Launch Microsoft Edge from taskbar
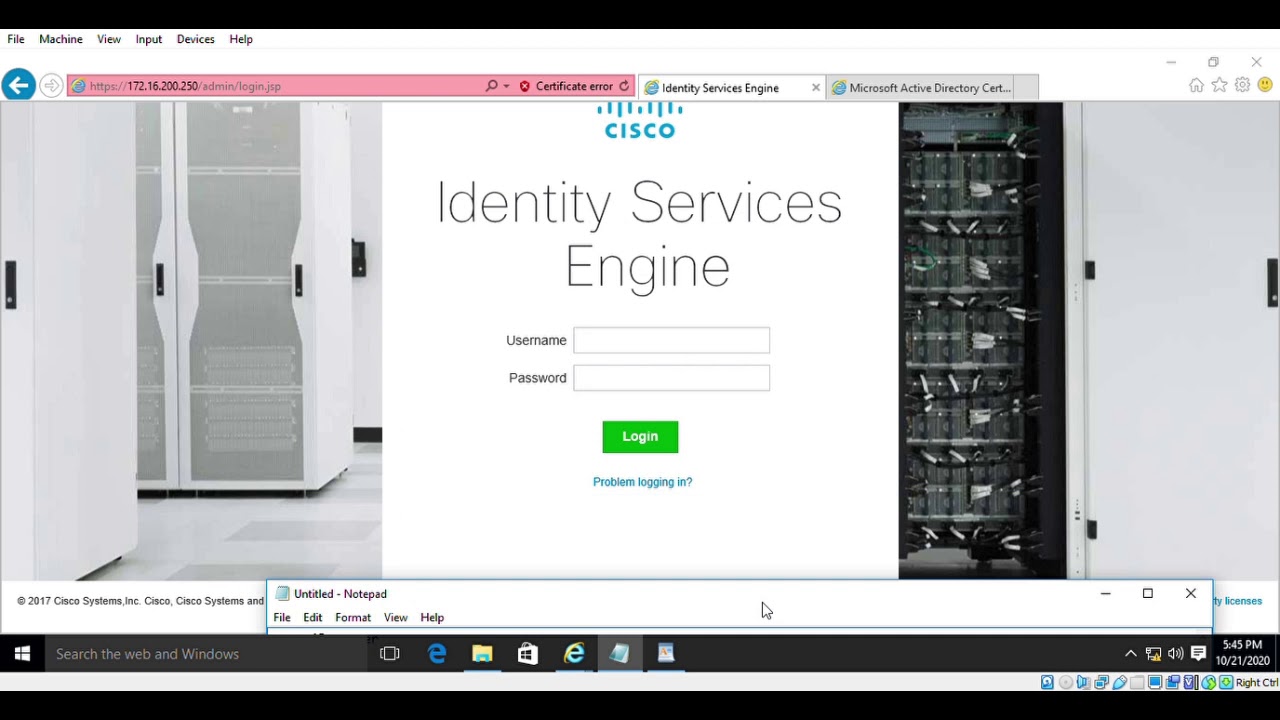 point(437,654)
